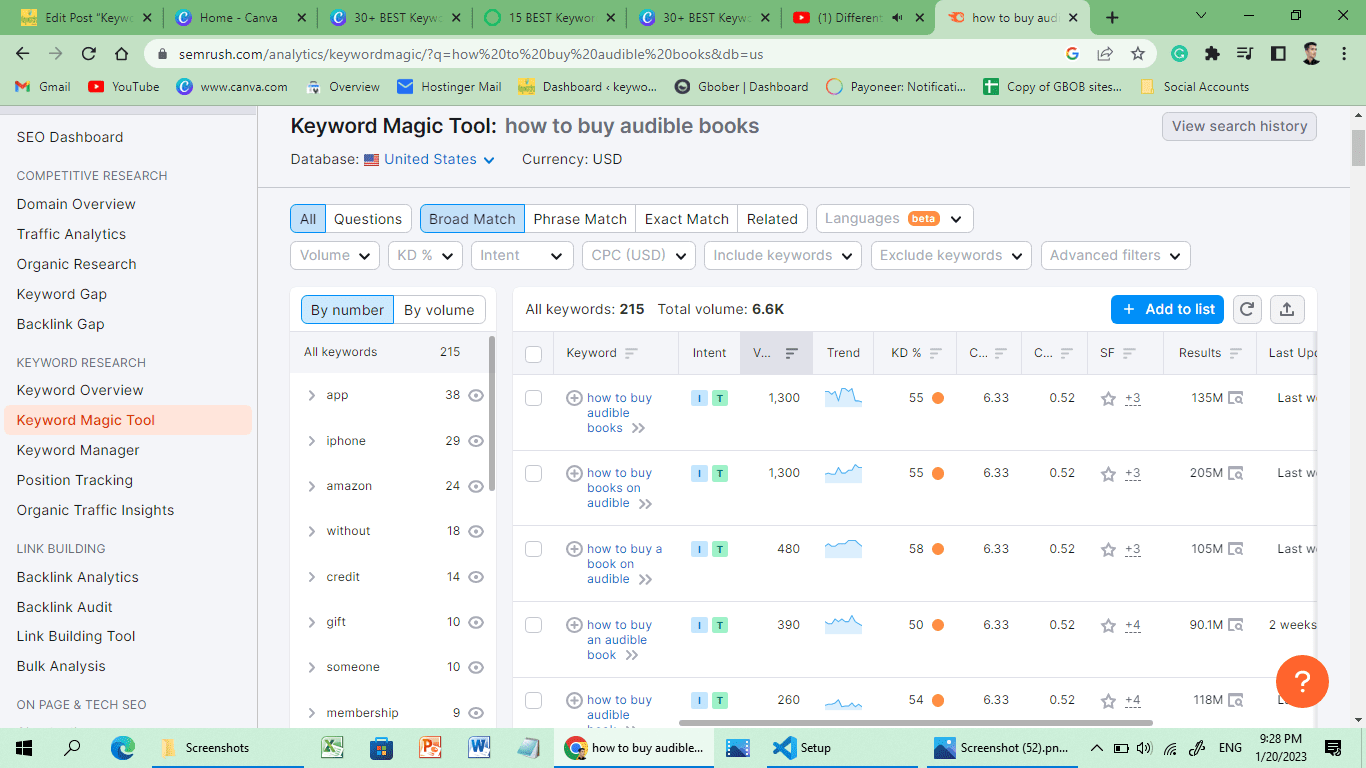1366x768 pixels.
Task: Open Position Tracking sidebar link
Action: [74, 480]
